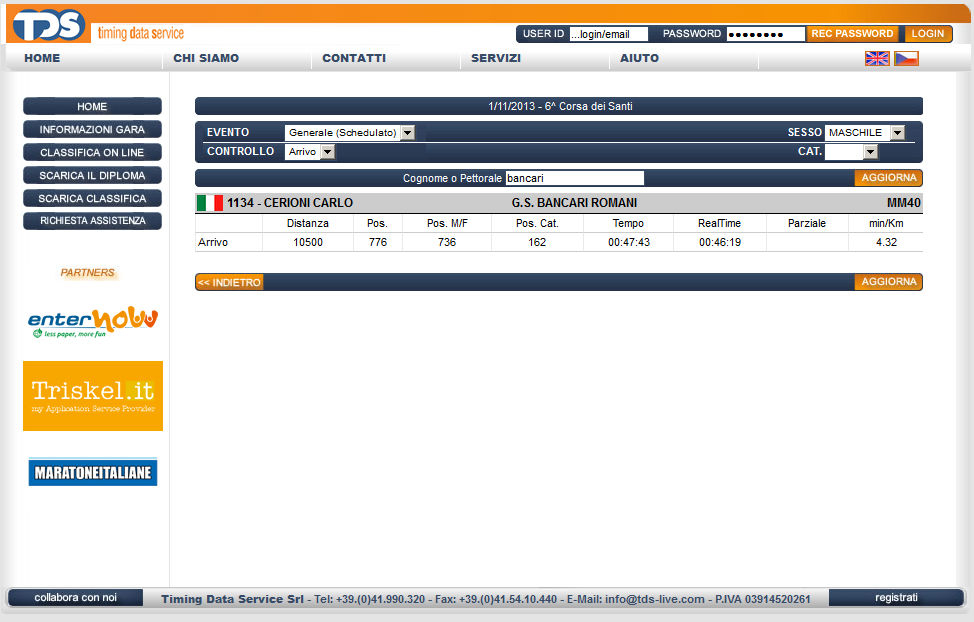This screenshot has width=974, height=622.
Task: Open the Maratoneitaliane partner logo
Action: coord(92,472)
